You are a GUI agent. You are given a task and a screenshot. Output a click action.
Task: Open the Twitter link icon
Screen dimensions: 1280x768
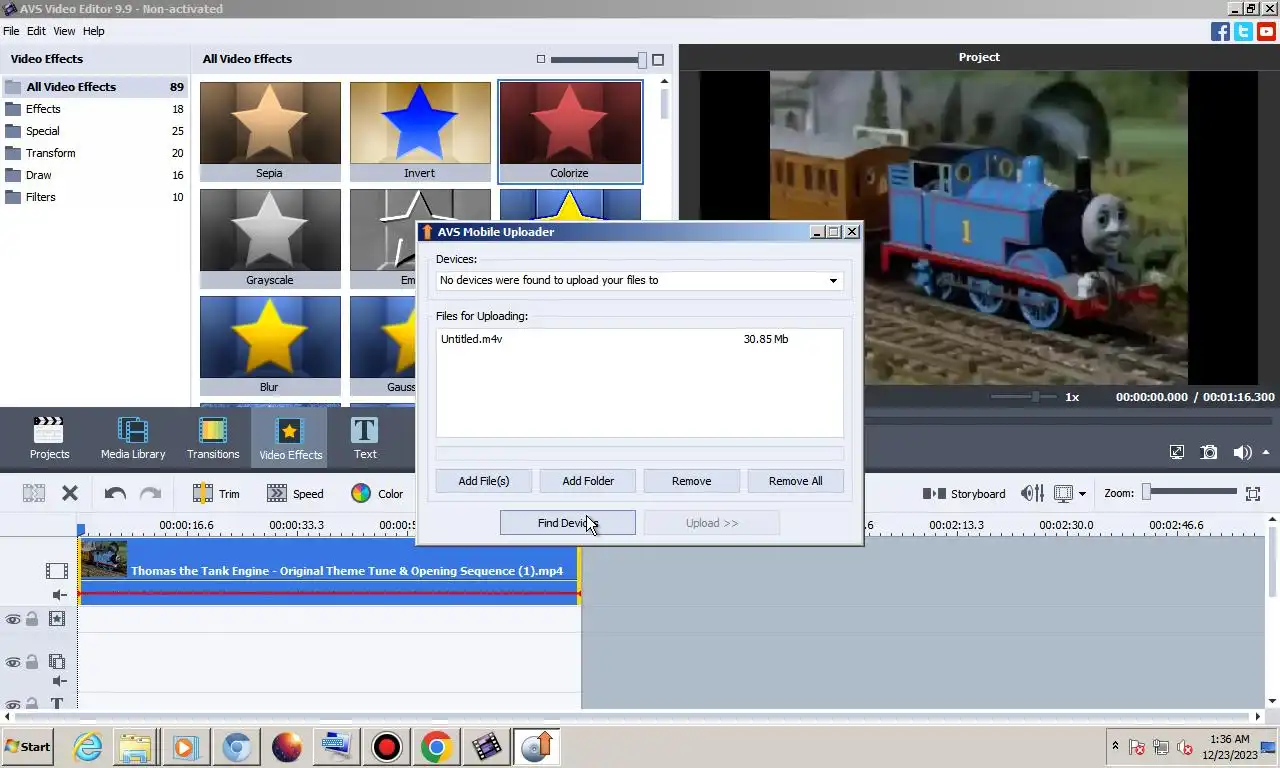(1243, 31)
